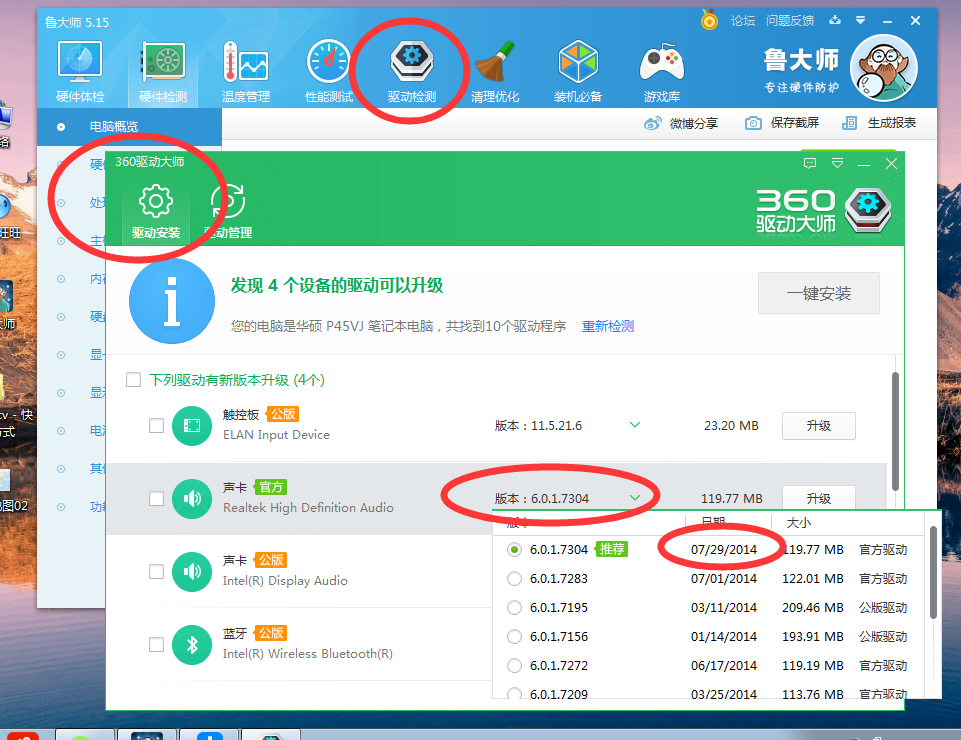Click 保存截屏 camera button
961x740 pixels.
click(782, 123)
